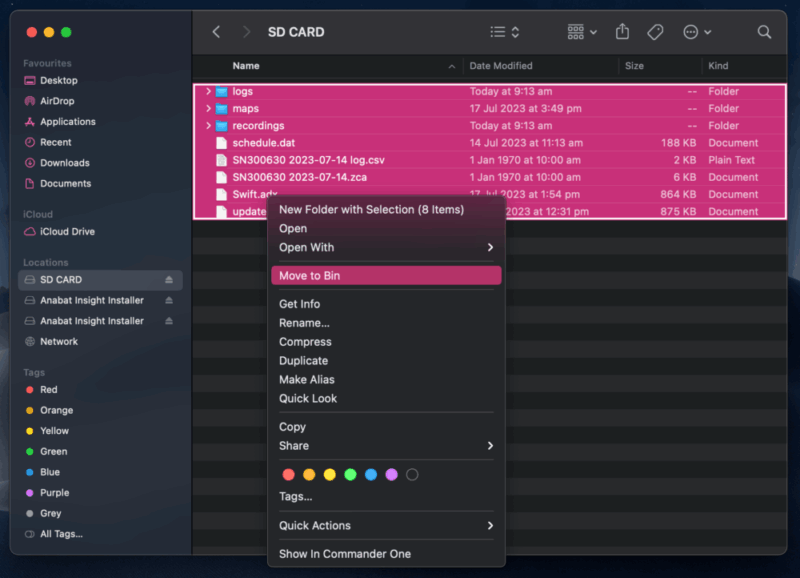Click the Share icon in toolbar
800x578 pixels.
[622, 32]
